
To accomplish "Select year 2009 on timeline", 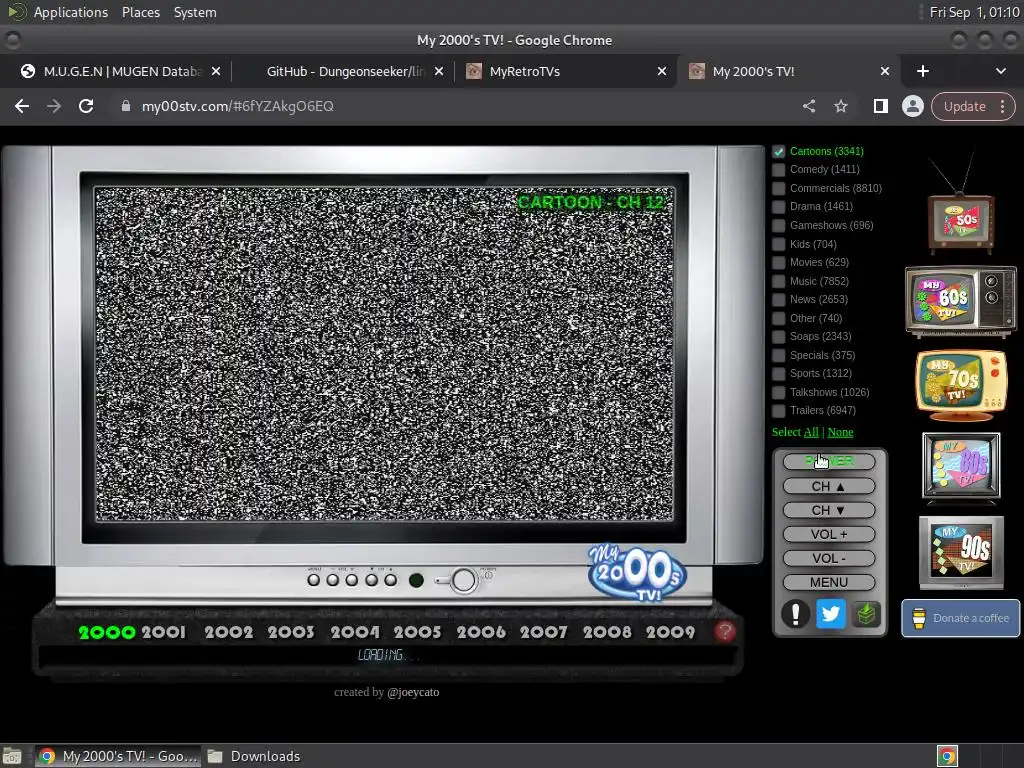I will tap(671, 632).
